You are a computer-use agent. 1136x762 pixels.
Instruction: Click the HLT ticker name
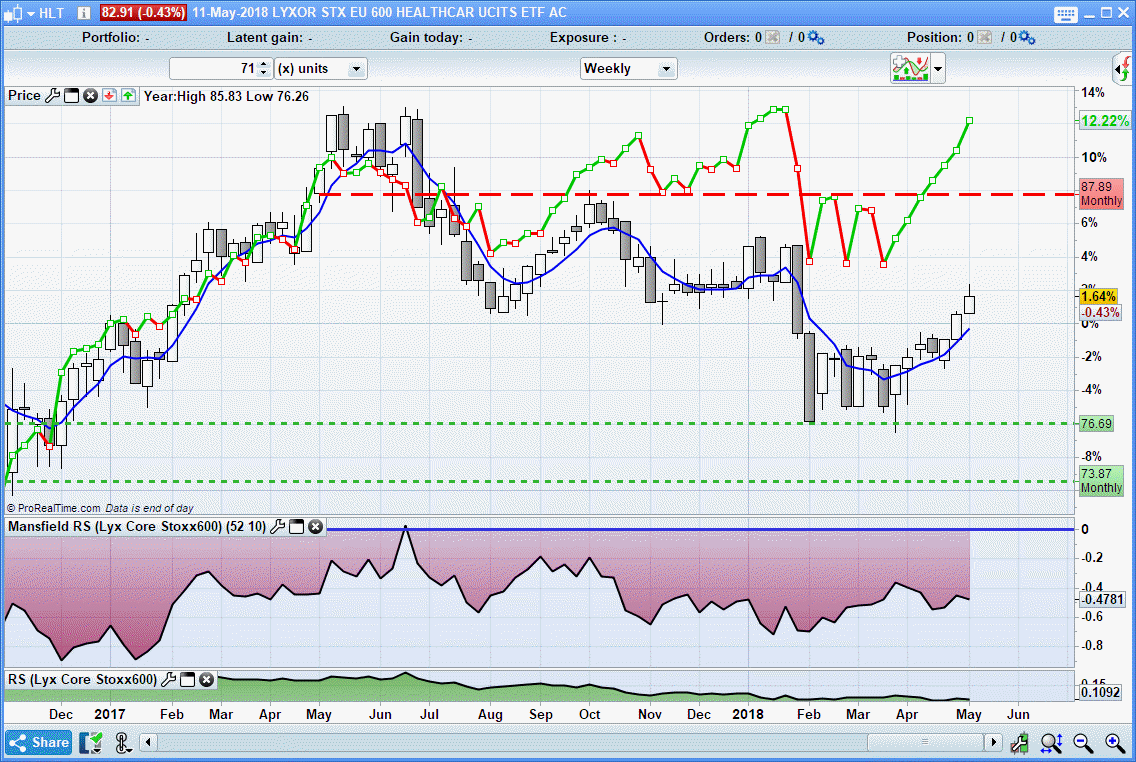coord(51,13)
